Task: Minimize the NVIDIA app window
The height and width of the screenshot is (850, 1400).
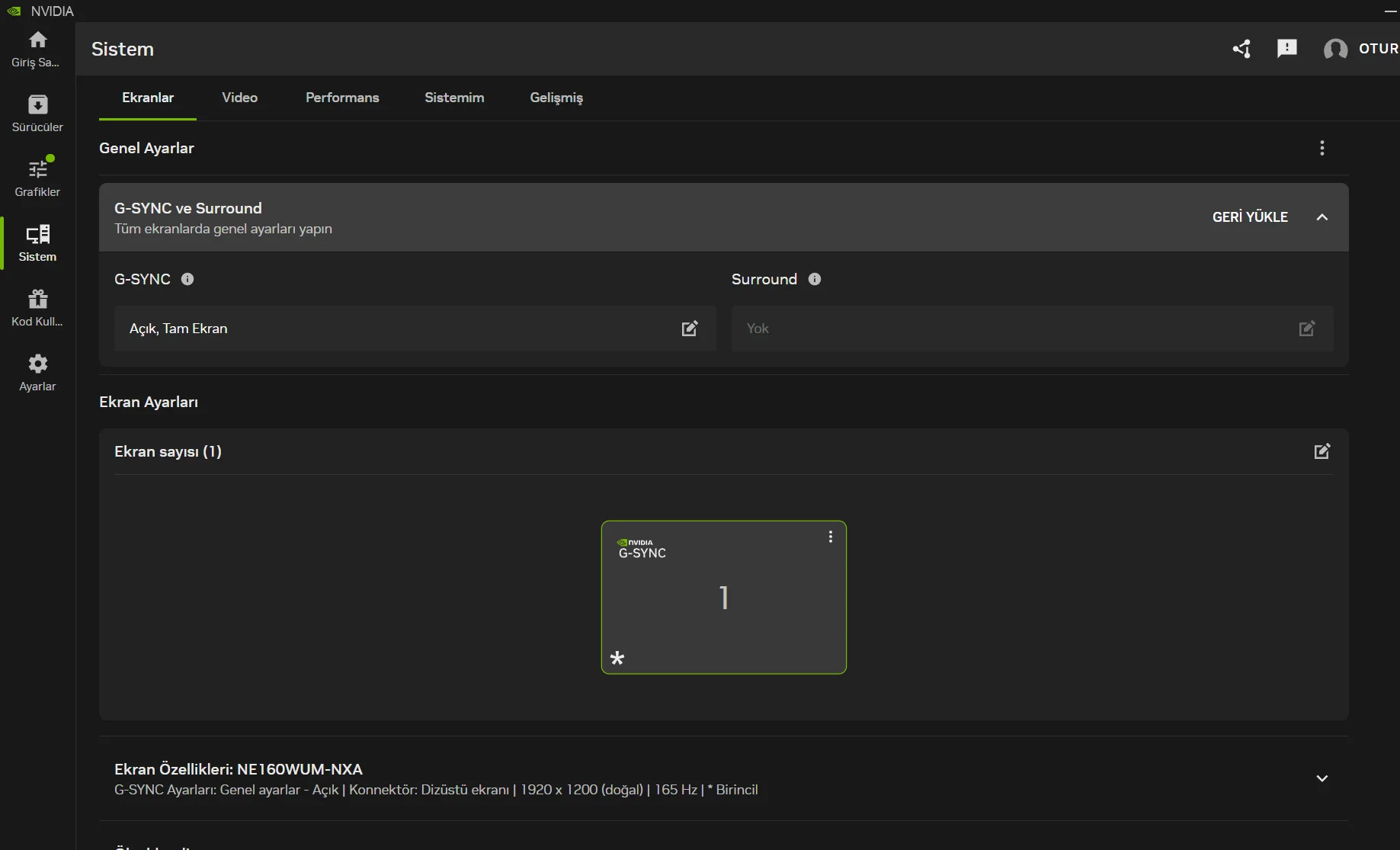Action: 1391,11
